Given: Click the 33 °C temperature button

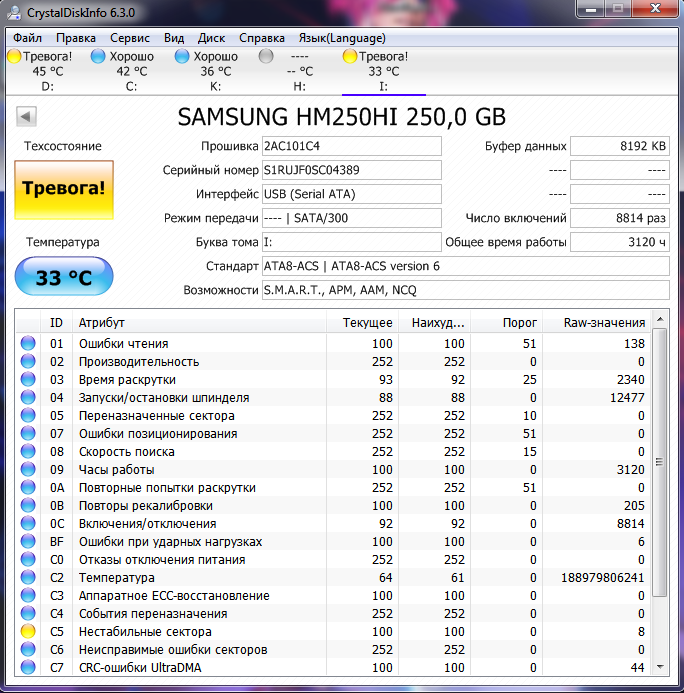Looking at the screenshot, I should 64,277.
